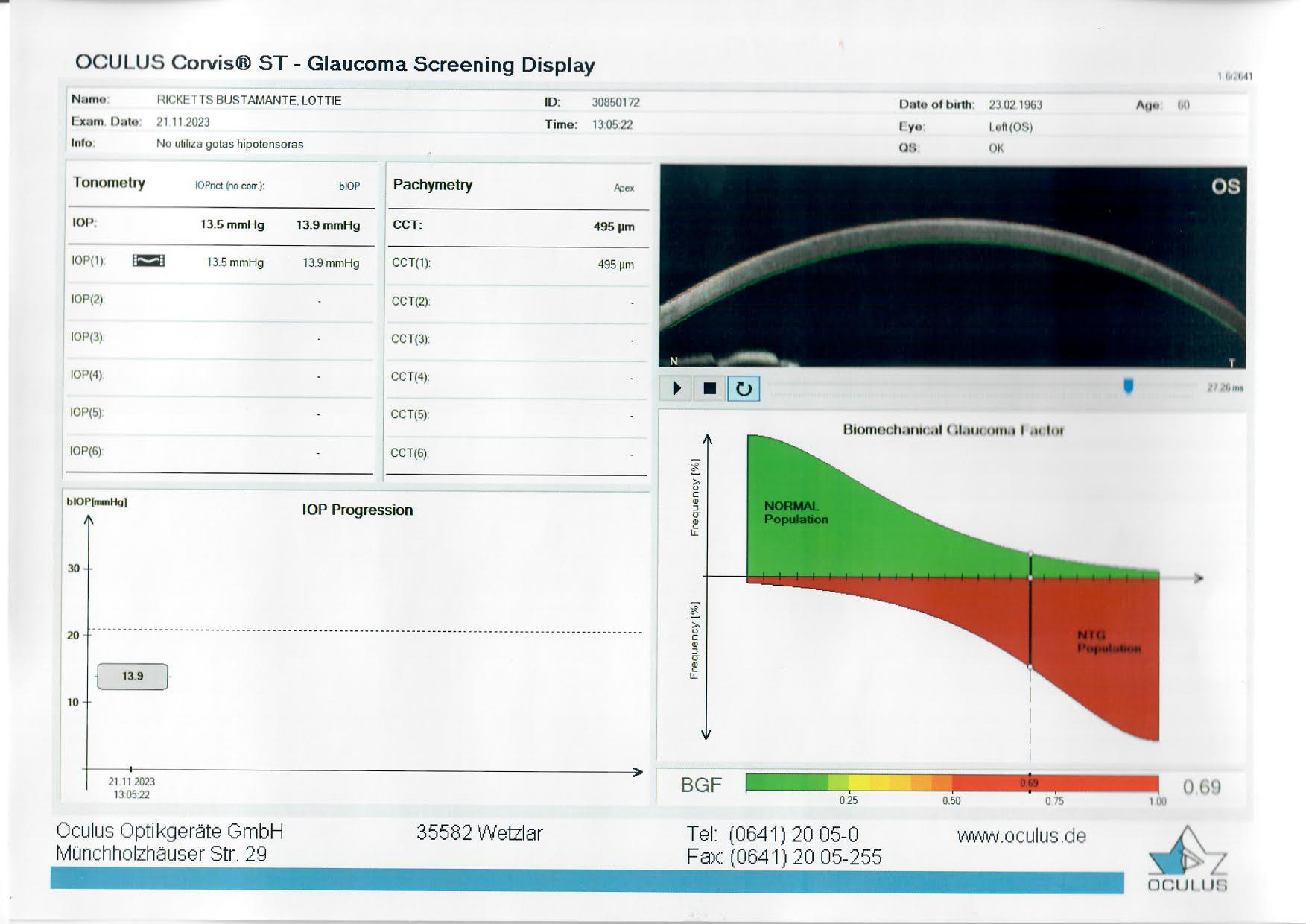The width and height of the screenshot is (1306, 924).
Task: Click the Pachymetry section header
Action: (432, 185)
